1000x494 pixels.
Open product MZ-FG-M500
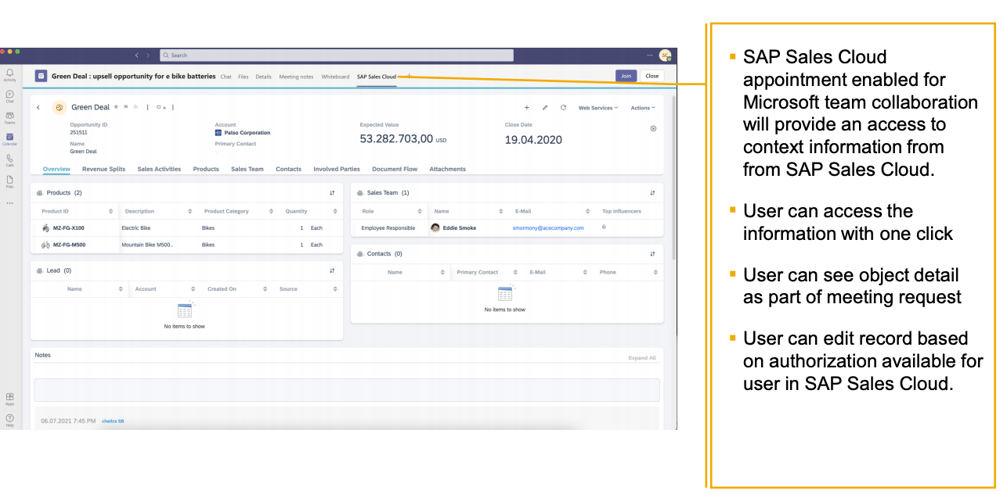click(69, 244)
